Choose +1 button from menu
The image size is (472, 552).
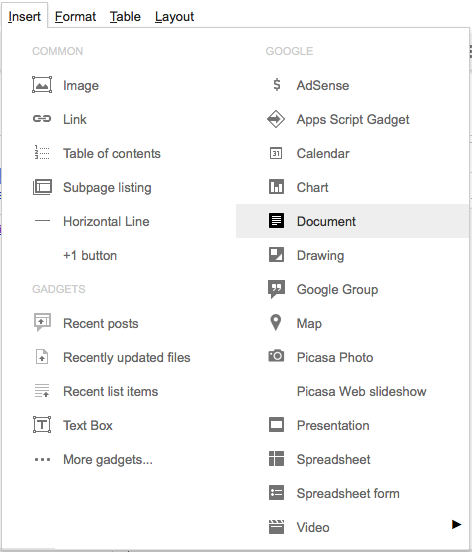coord(90,256)
